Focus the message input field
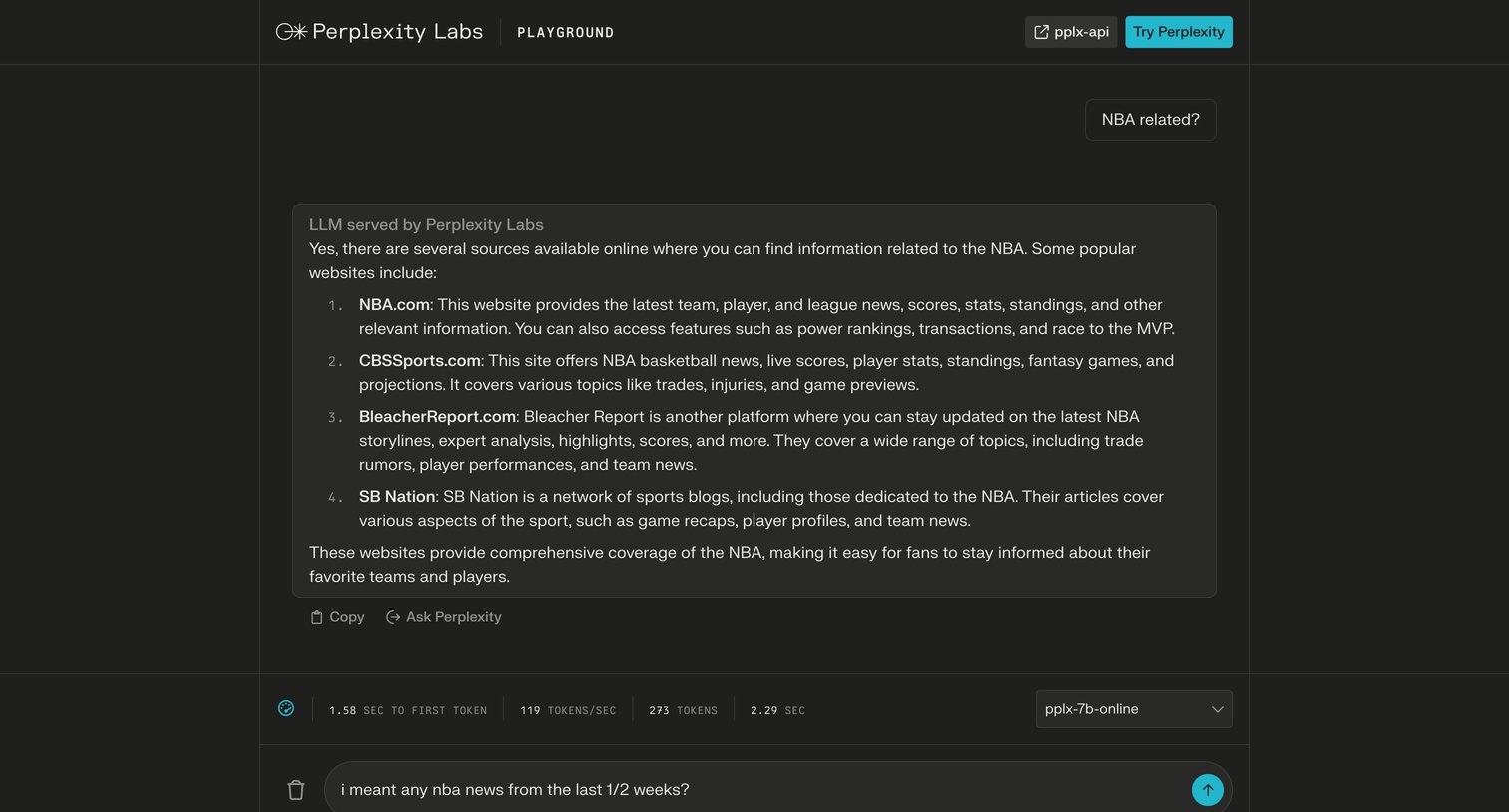Viewport: 1509px width, 812px height. (756, 789)
